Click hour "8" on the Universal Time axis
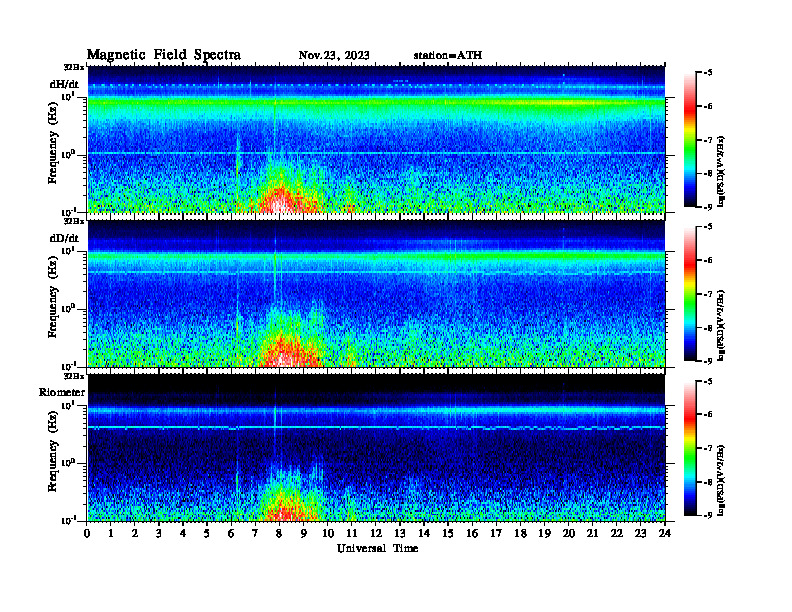 [279, 533]
